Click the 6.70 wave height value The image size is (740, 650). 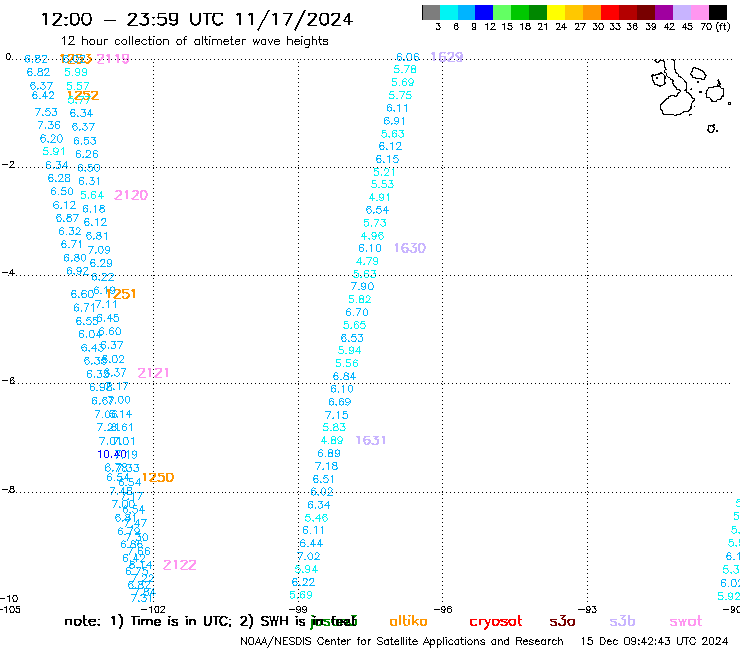(357, 312)
